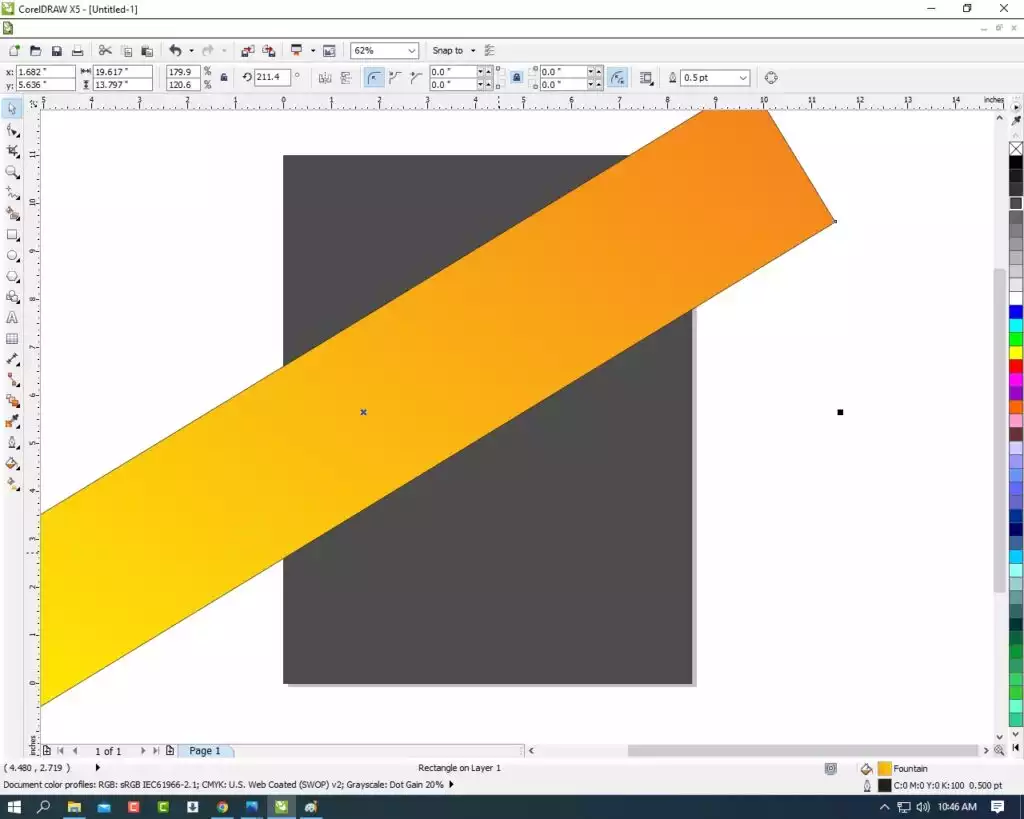1024x819 pixels.
Task: Open the Welcome screen button
Action: (x=329, y=50)
